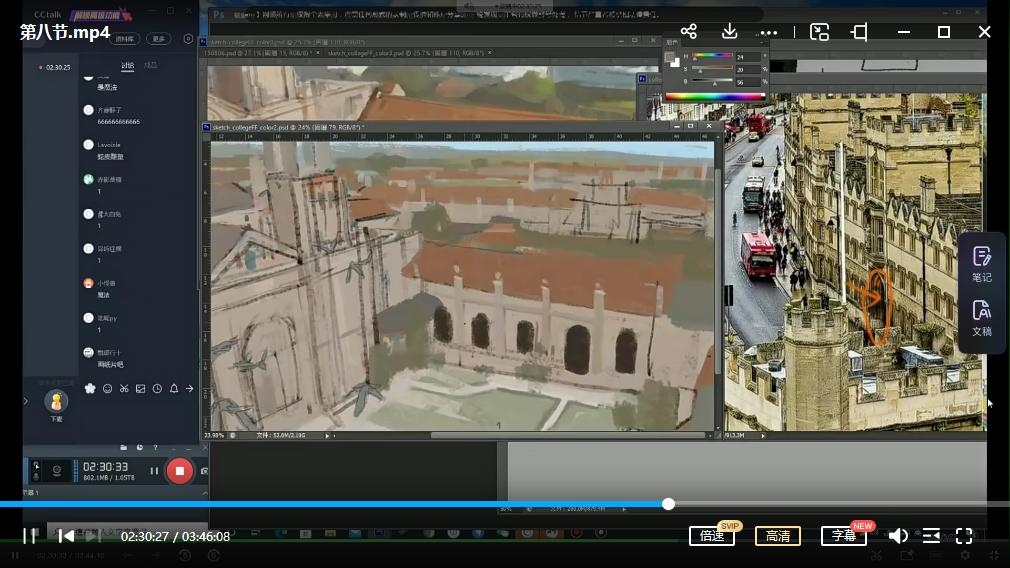Click the saturation S slider in color panel
This screenshot has width=1010, height=568.
[712, 70]
